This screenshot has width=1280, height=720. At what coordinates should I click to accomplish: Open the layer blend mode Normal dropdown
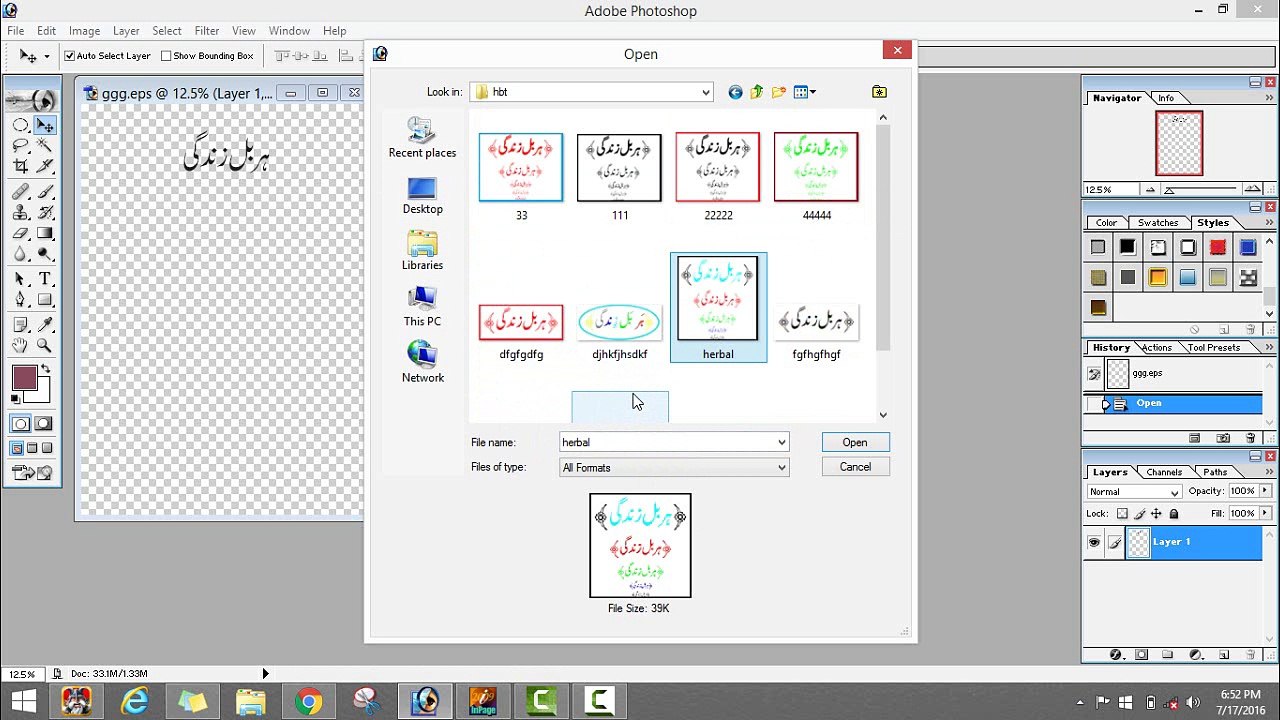1134,492
